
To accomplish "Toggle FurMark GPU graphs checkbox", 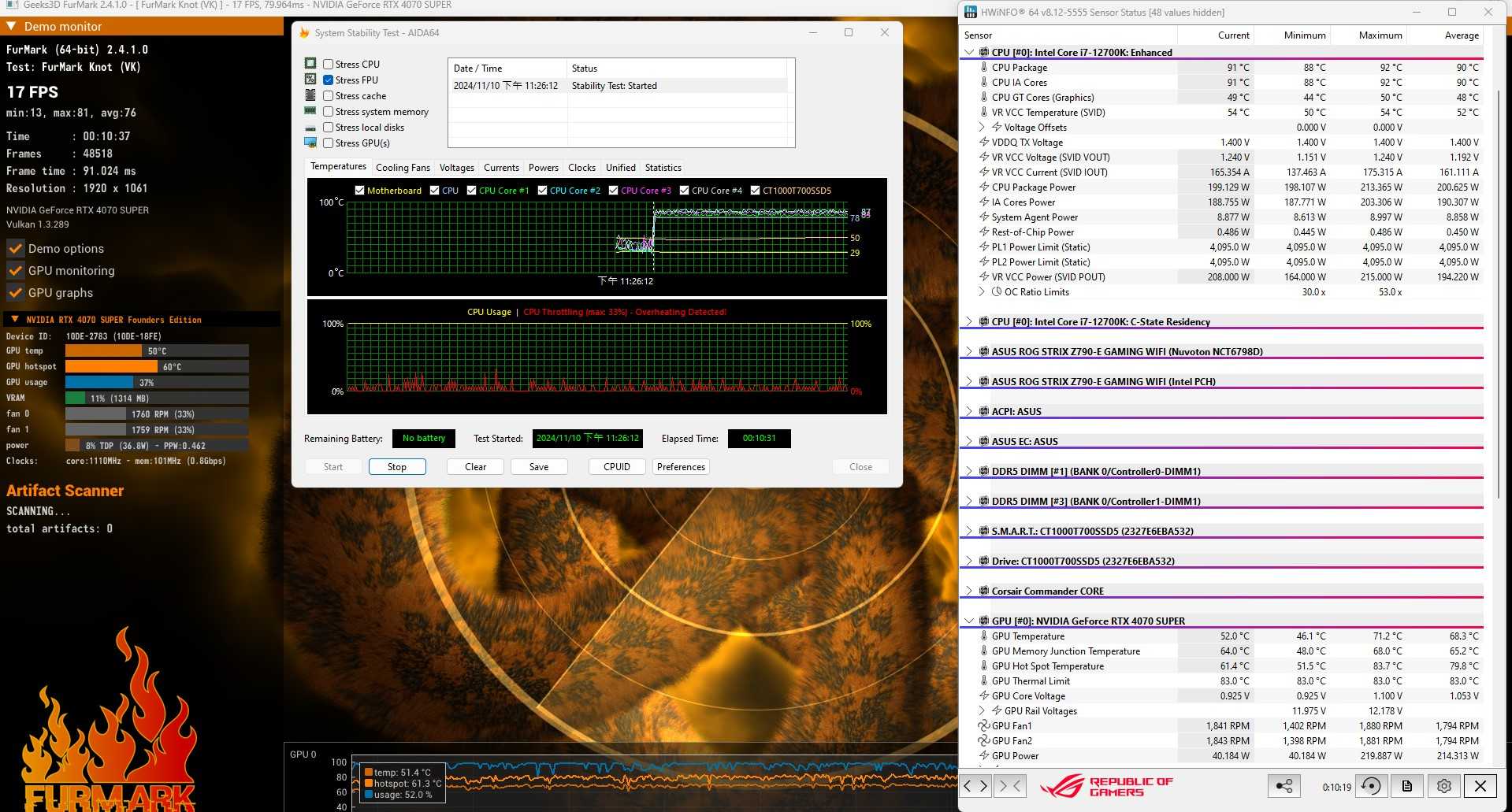I will 15,292.
